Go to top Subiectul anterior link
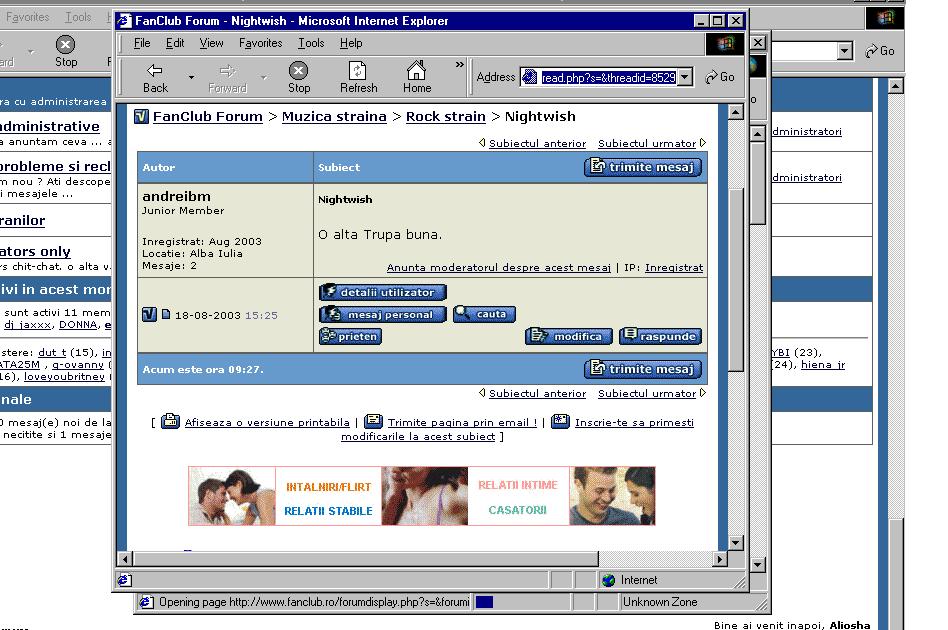Viewport: 948px width, 630px height. tap(537, 143)
